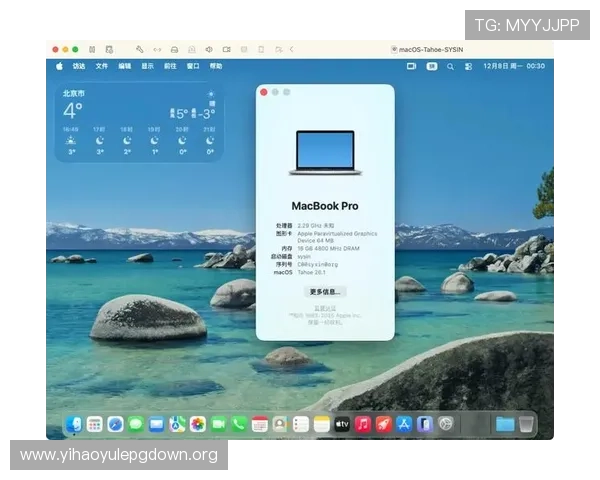Open the Phone app from the Dock
600x480 pixels.
(239, 424)
